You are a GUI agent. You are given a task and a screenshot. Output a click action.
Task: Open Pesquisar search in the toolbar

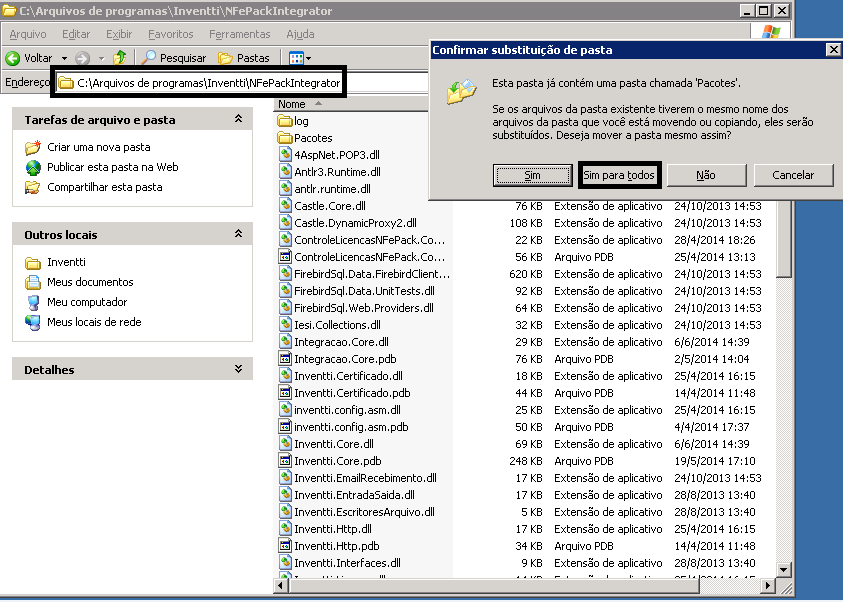coord(174,58)
